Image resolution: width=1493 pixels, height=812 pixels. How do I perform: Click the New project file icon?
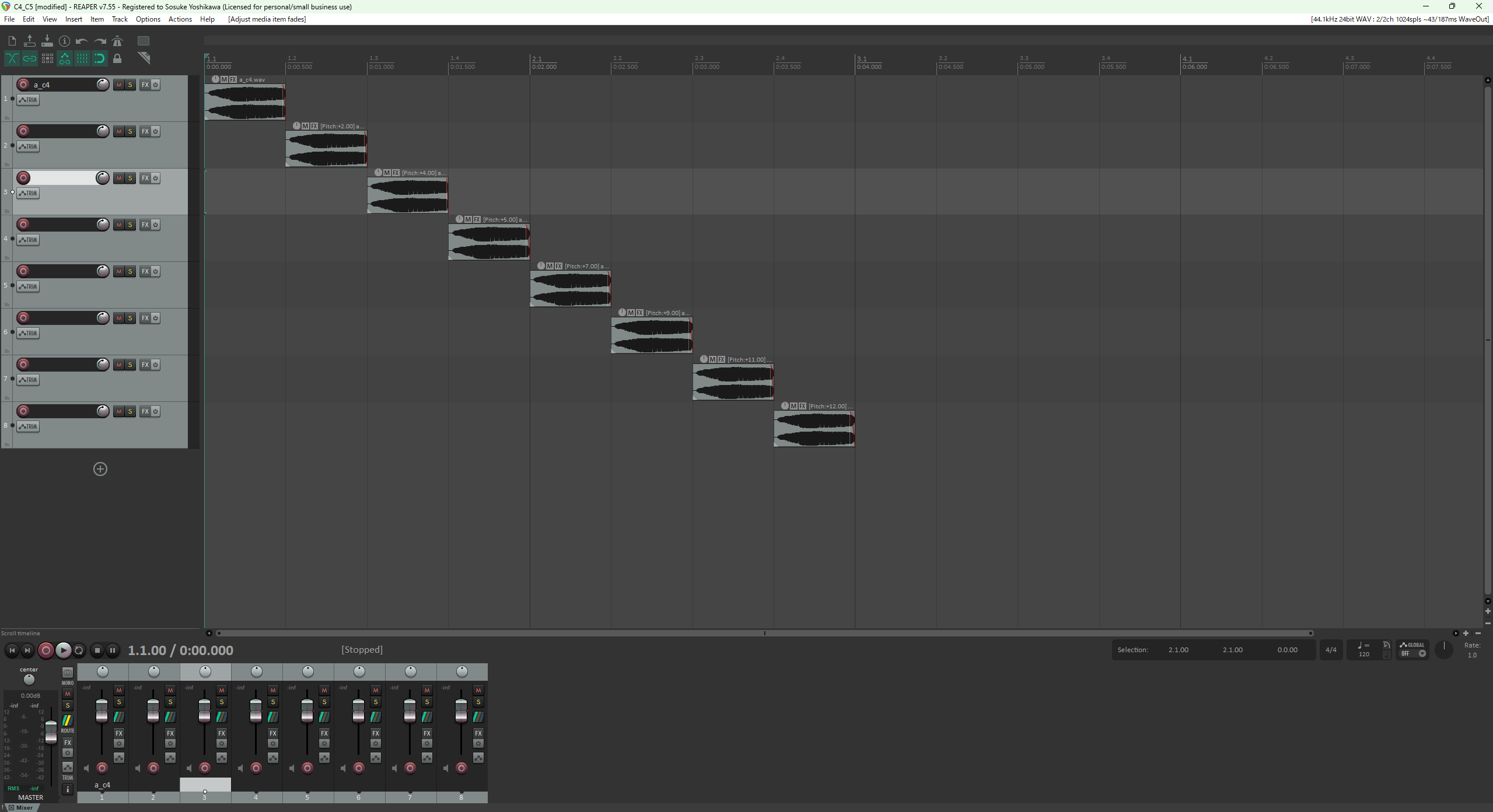[12, 41]
